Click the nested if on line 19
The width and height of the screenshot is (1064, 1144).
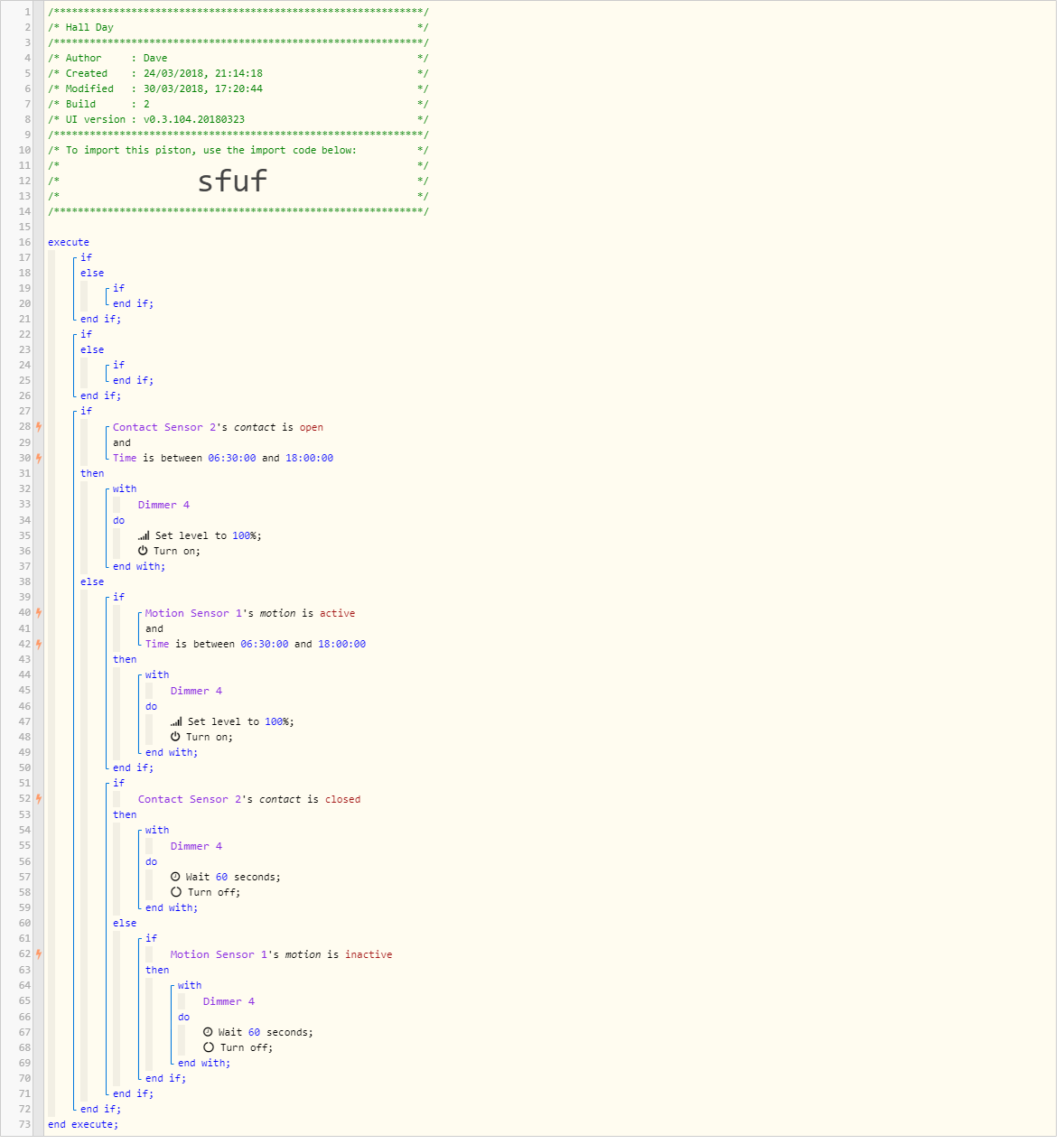click(x=118, y=288)
